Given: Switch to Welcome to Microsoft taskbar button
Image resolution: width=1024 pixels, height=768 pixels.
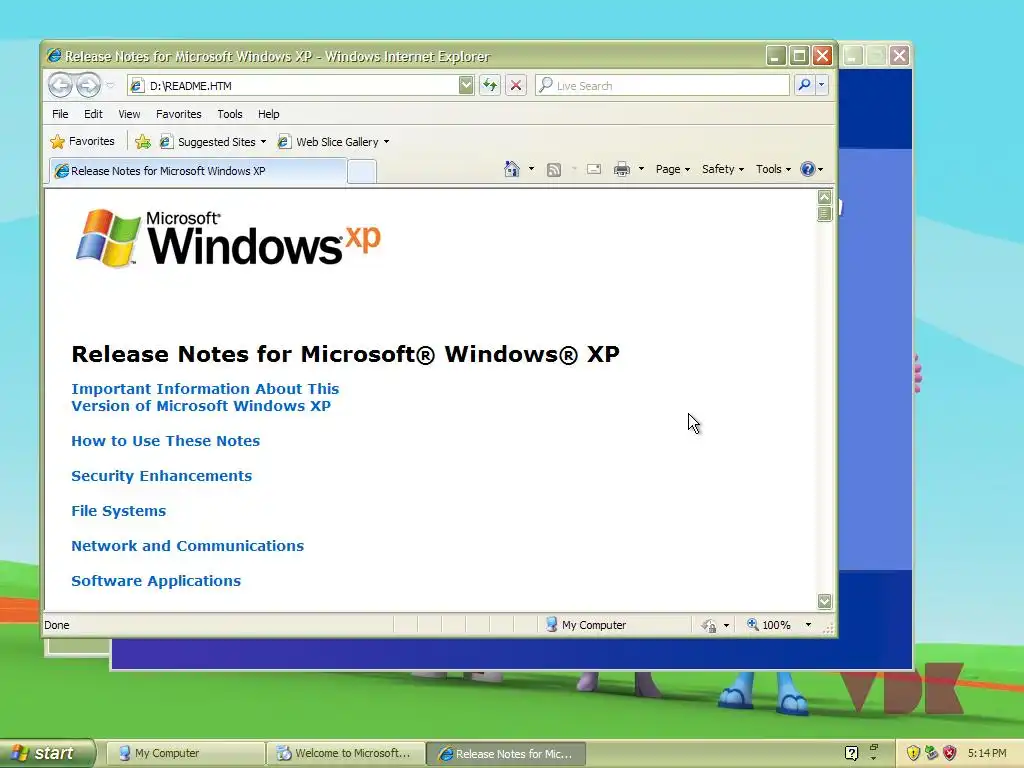Looking at the screenshot, I should tap(345, 754).
